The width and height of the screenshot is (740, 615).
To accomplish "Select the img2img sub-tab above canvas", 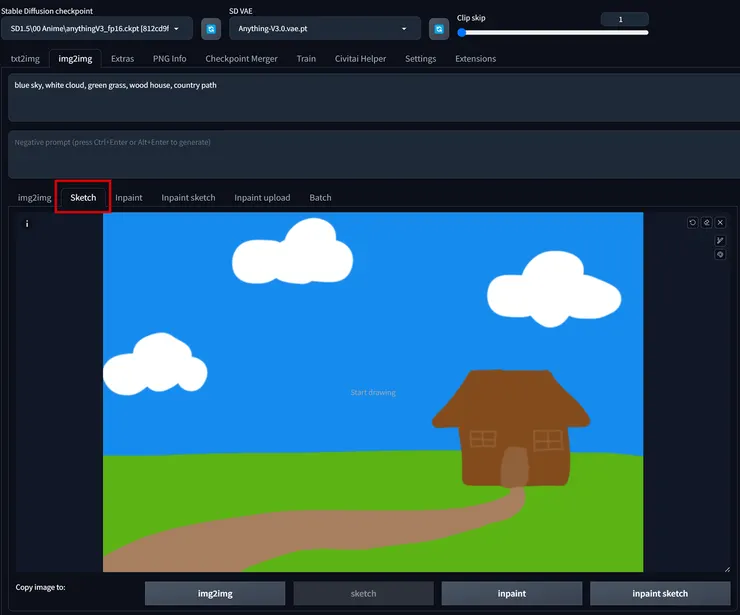I will [34, 197].
